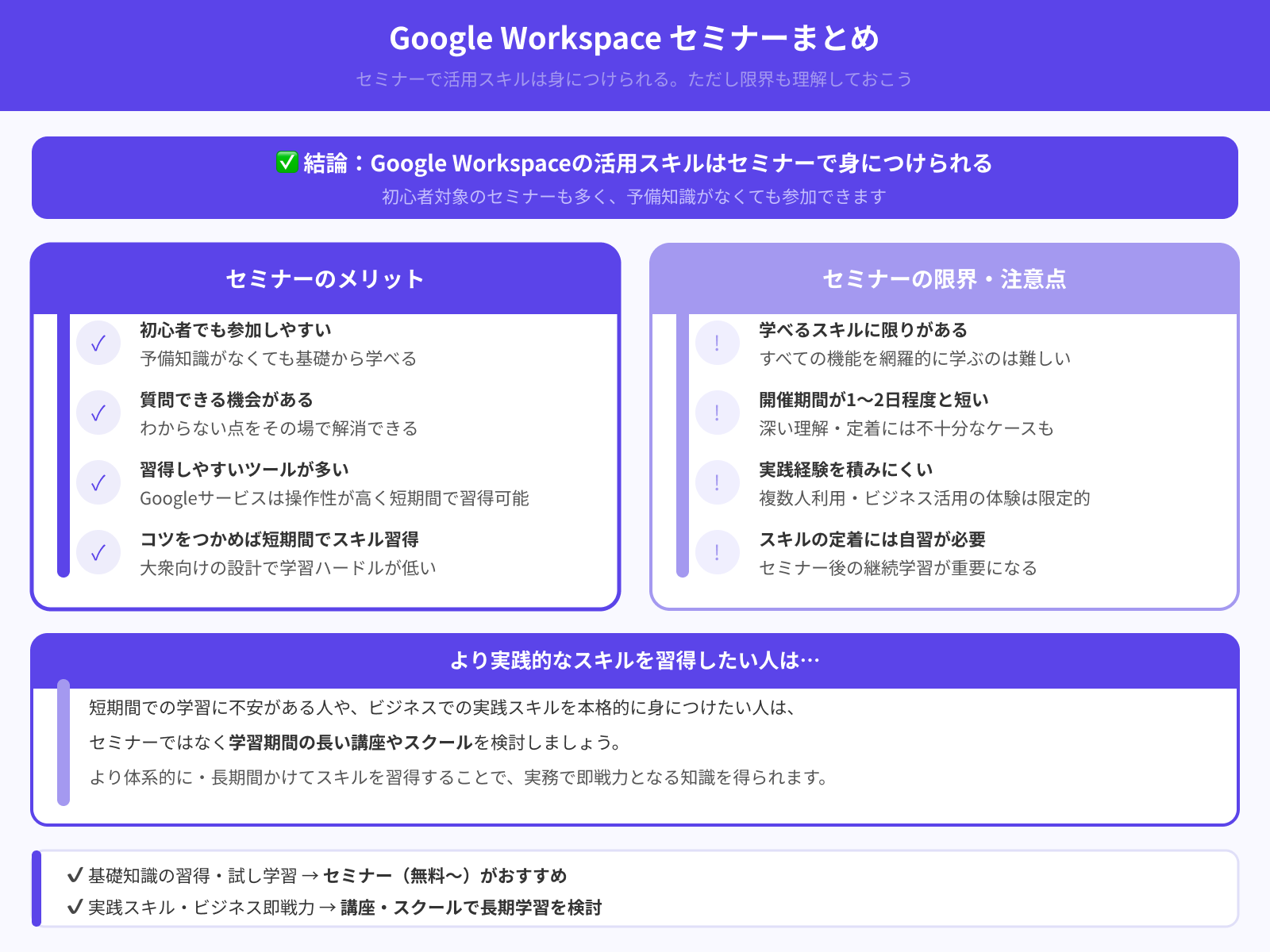
Task: Toggle the checkmark on 実践スキル・ビジネス即戦力 row
Action: 74,906
